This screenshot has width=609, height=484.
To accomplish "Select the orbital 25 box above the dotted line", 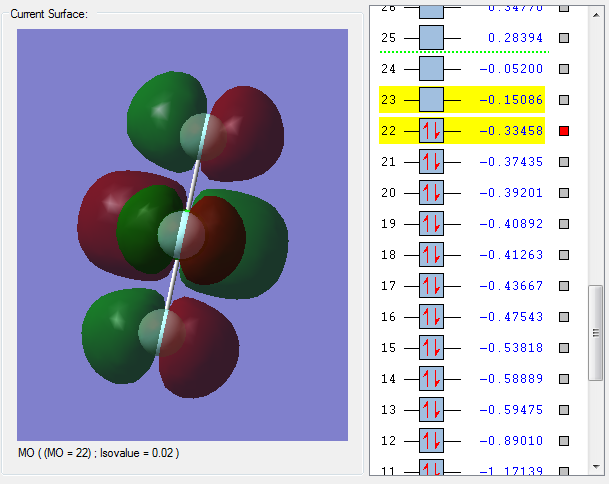I will (431, 38).
